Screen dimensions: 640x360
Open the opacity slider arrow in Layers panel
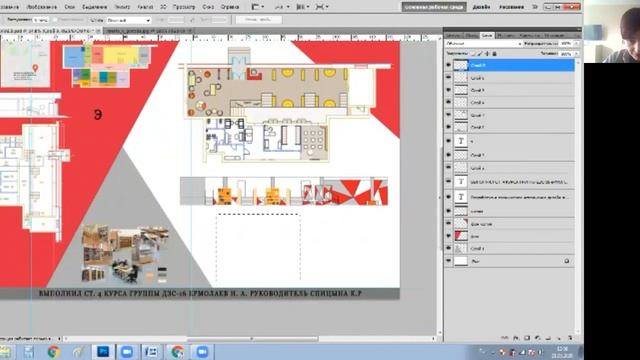coord(576,43)
